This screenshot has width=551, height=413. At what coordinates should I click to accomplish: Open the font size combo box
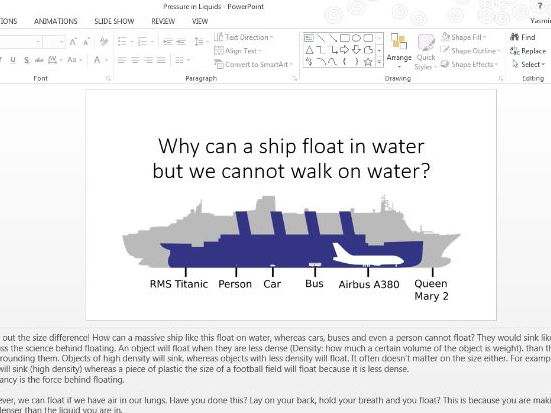54,42
